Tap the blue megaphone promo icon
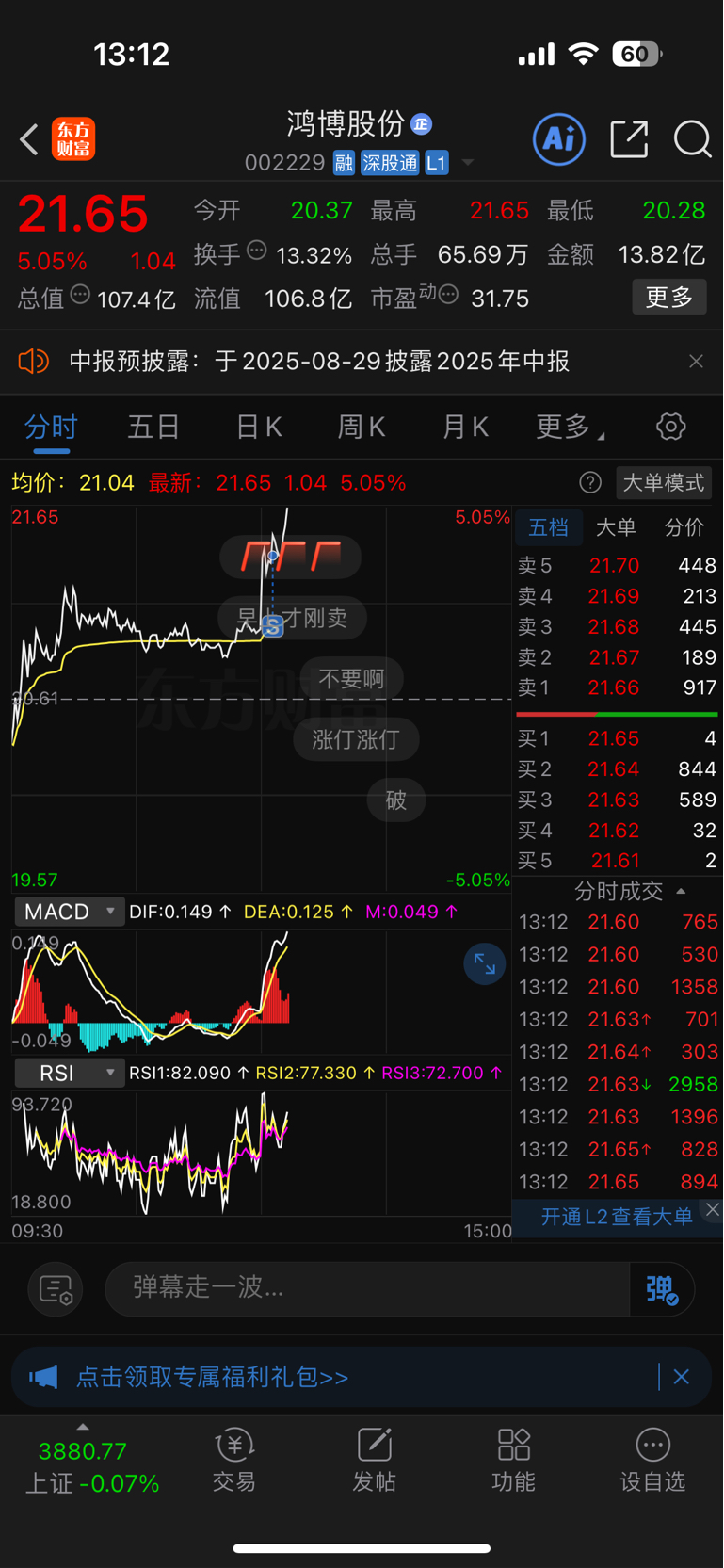The image size is (724, 1568). 43,1377
